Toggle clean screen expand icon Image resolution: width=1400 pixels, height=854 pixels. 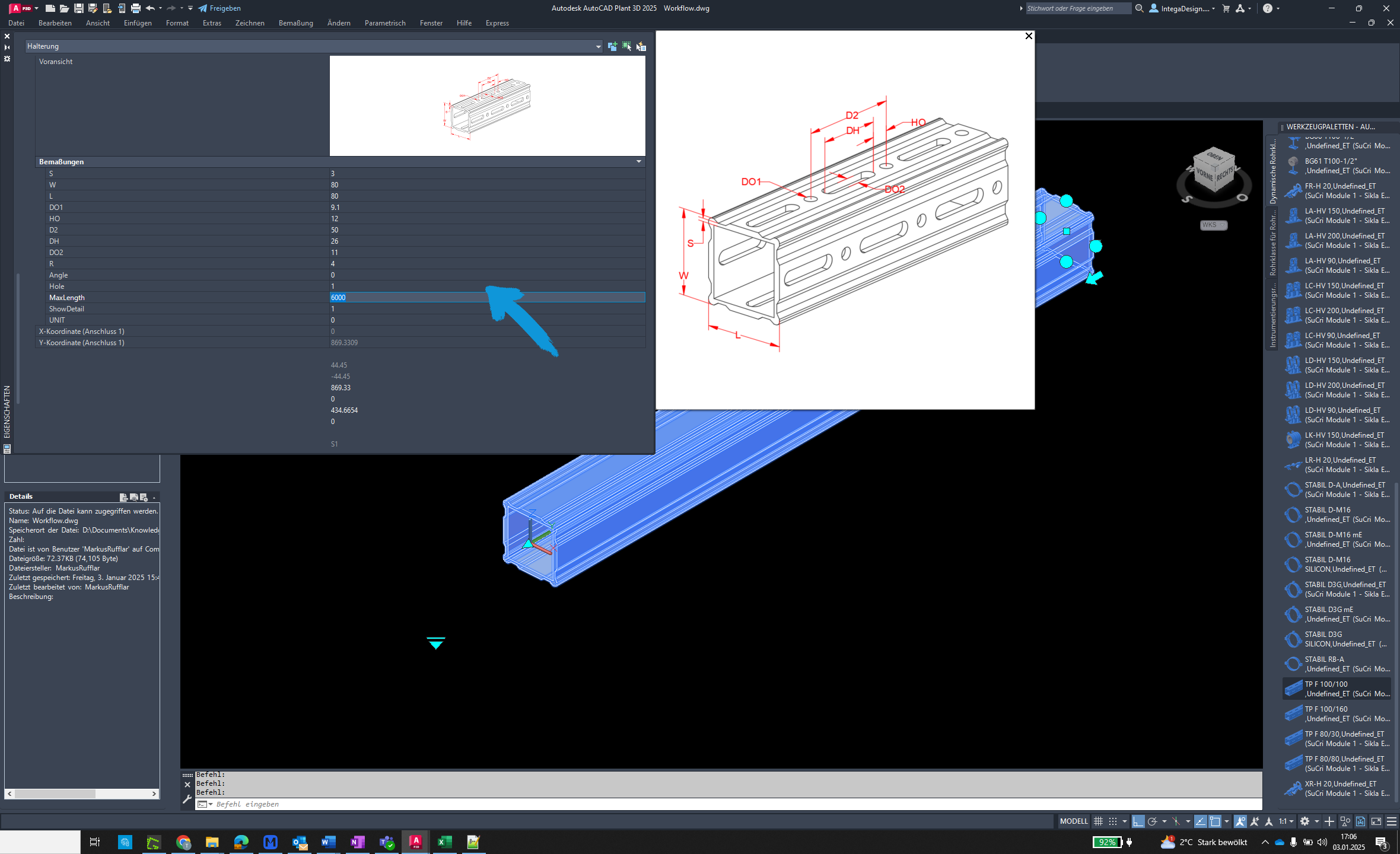tap(1376, 821)
